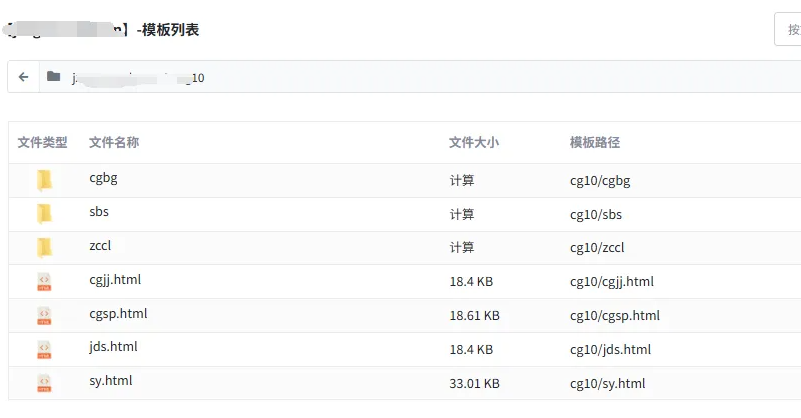Click the 文件名称 column header
This screenshot has height=418, width=801.
(114, 143)
